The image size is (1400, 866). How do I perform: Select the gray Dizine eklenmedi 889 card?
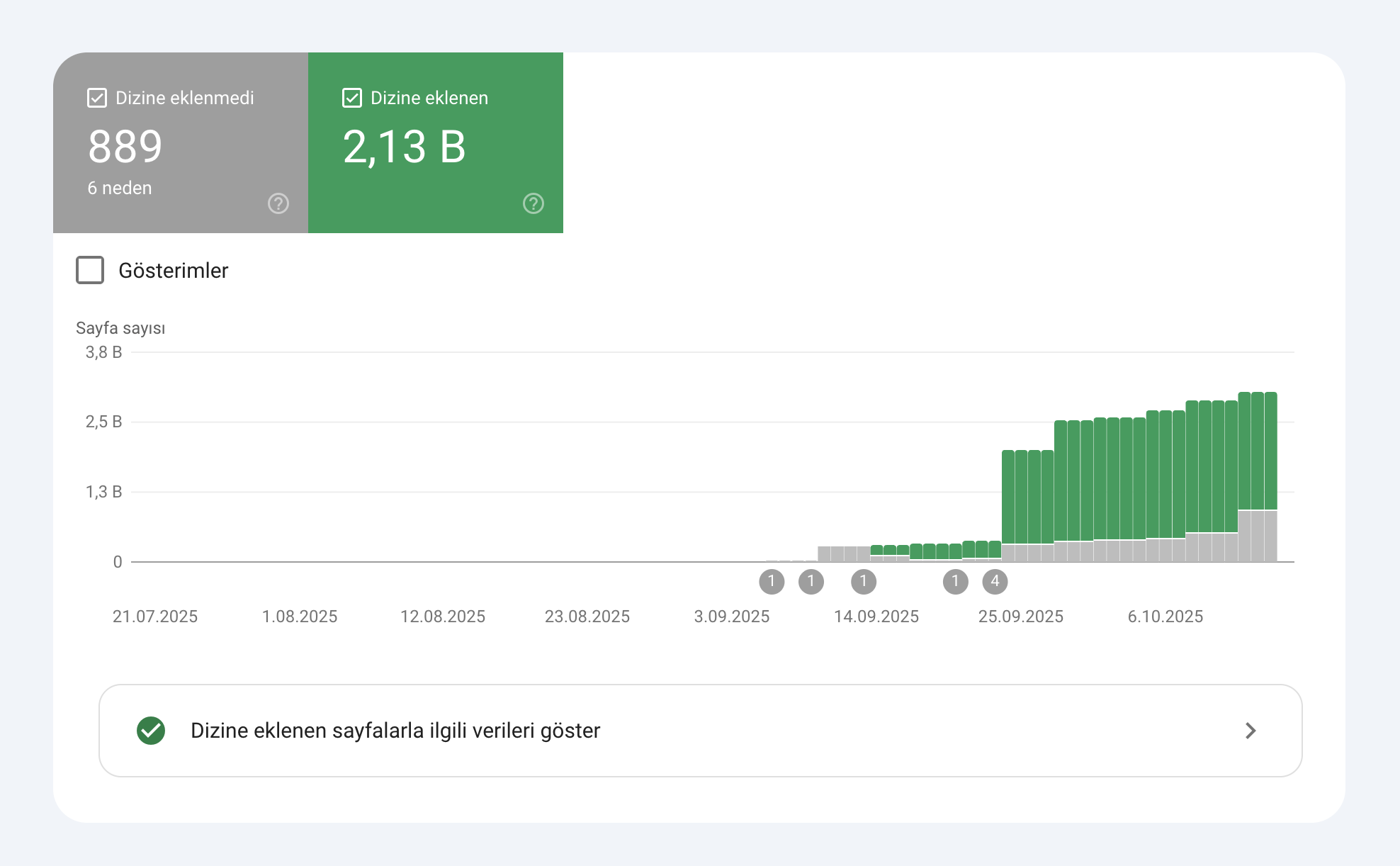pyautogui.click(x=181, y=142)
